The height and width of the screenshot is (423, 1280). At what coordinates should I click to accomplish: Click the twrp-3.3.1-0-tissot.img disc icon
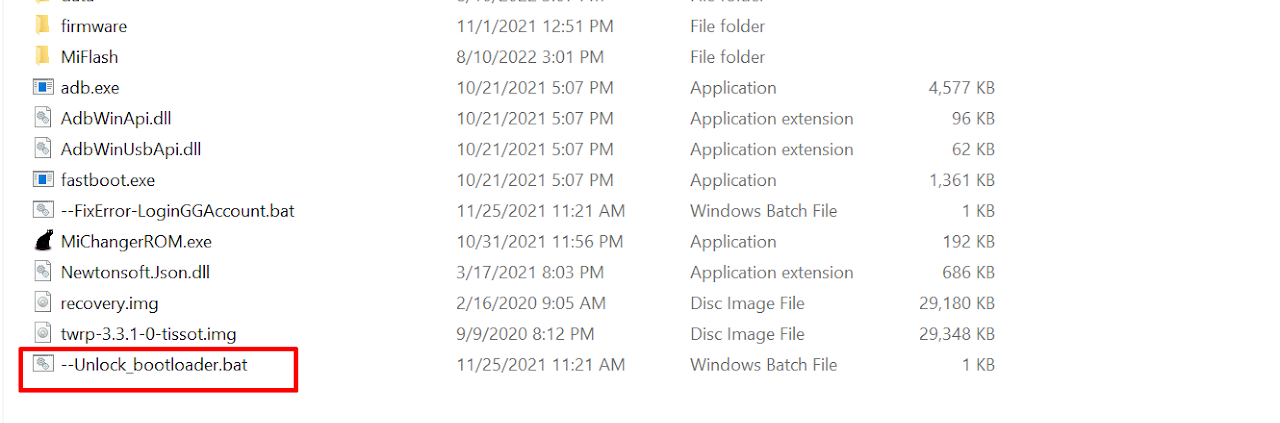click(x=42, y=334)
